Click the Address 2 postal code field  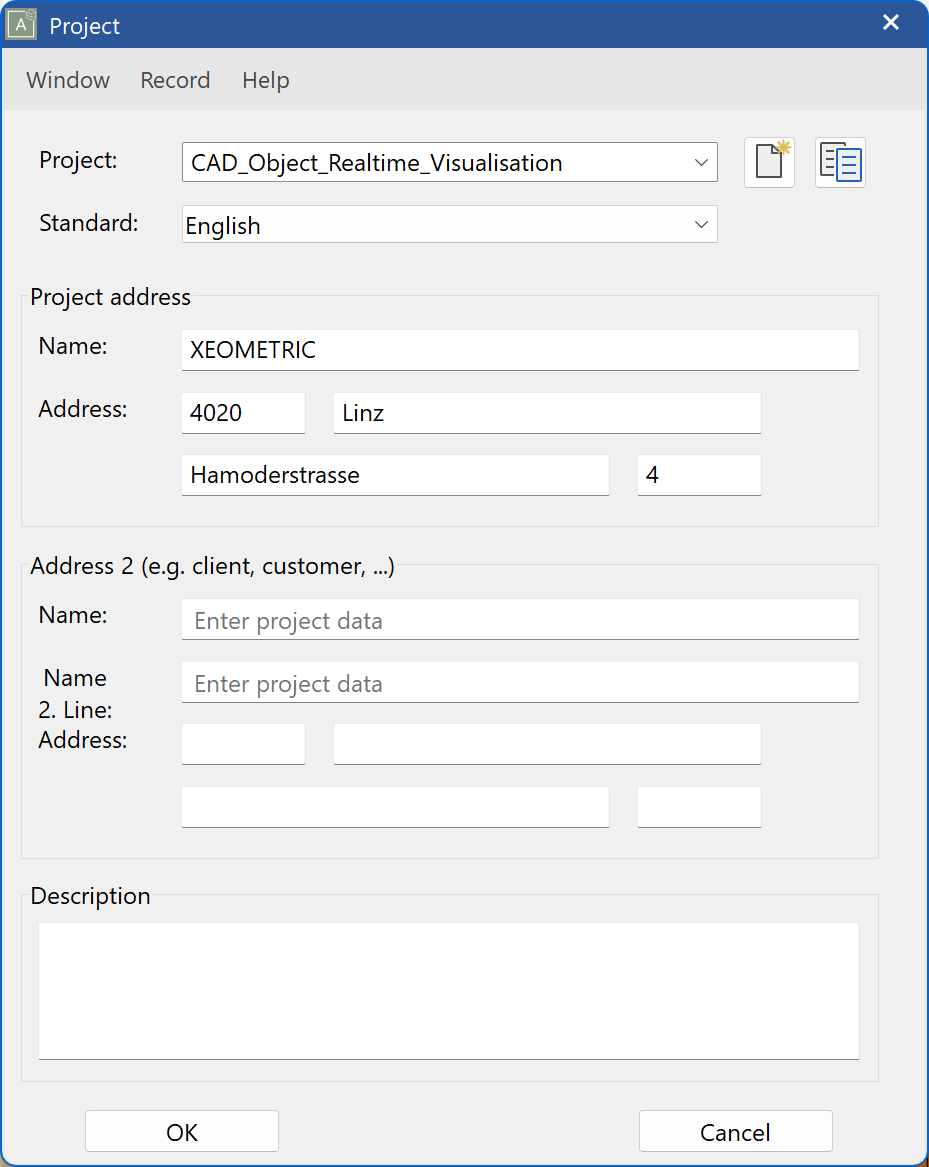243,745
